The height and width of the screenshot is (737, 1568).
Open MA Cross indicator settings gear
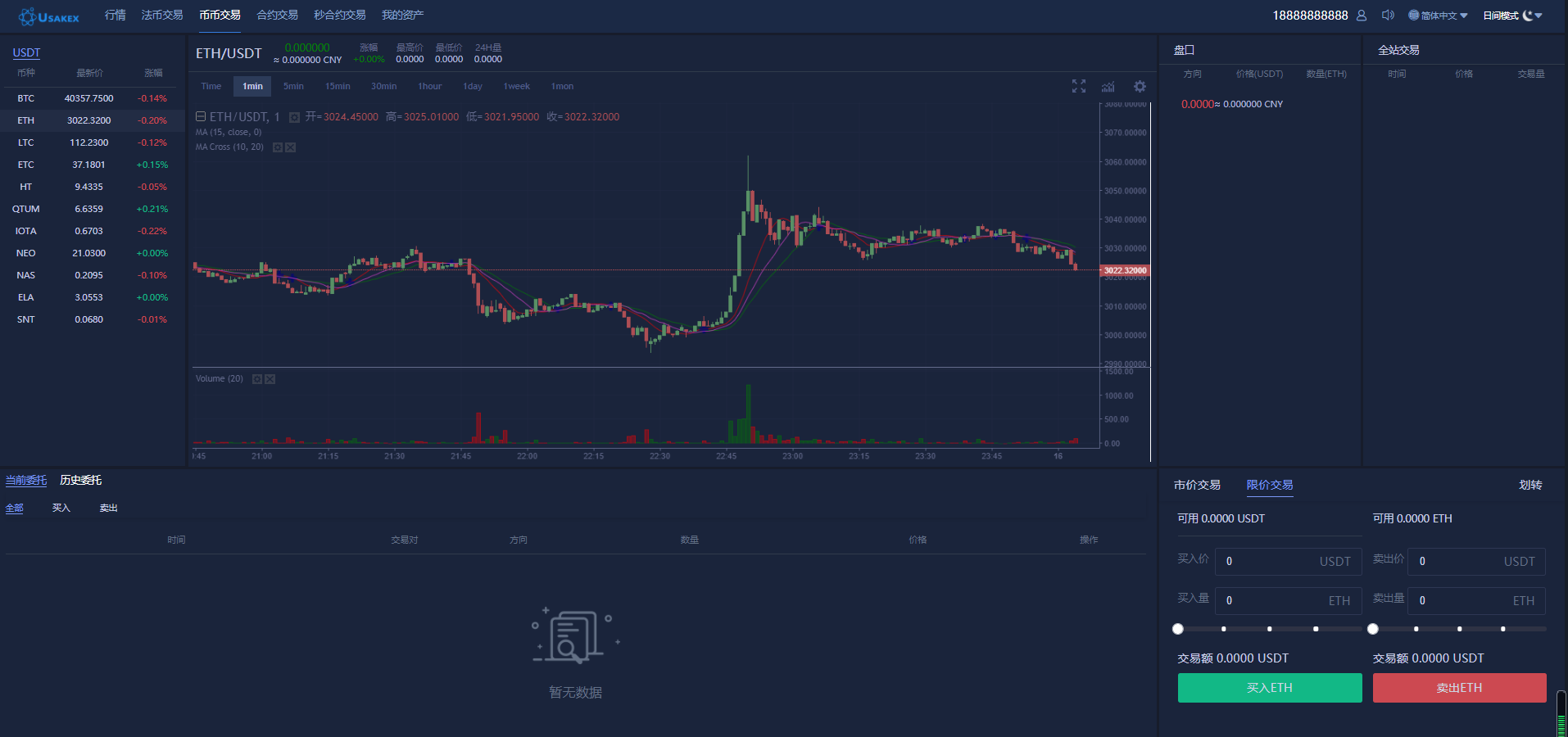point(278,147)
